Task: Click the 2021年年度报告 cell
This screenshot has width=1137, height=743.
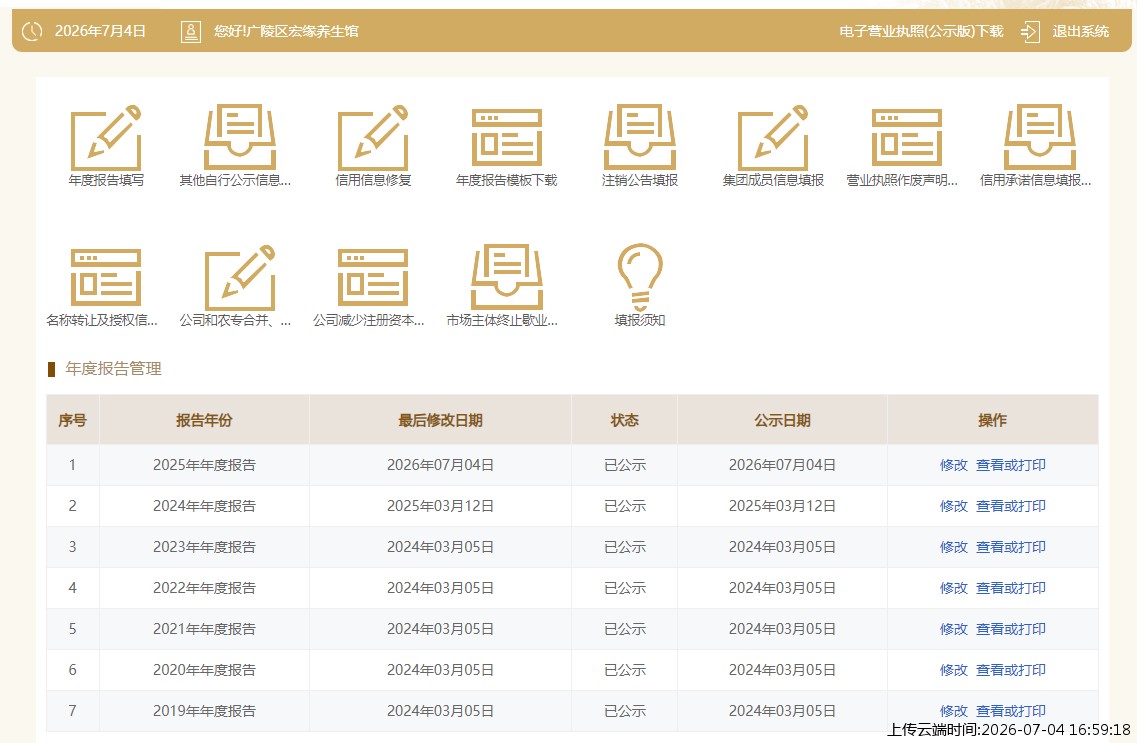Action: click(x=204, y=628)
